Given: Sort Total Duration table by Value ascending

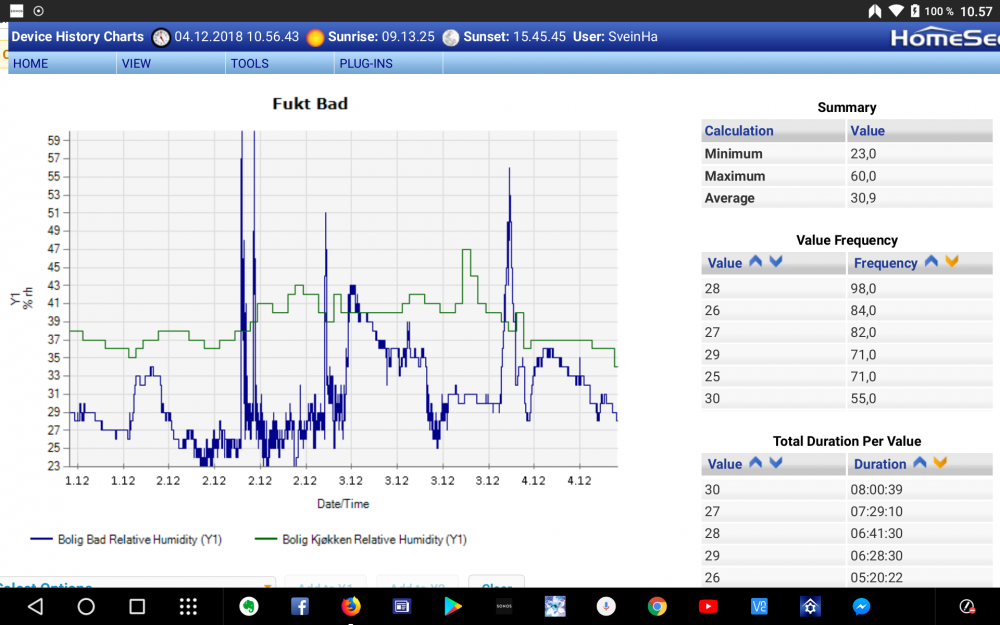Looking at the screenshot, I should tap(755, 463).
